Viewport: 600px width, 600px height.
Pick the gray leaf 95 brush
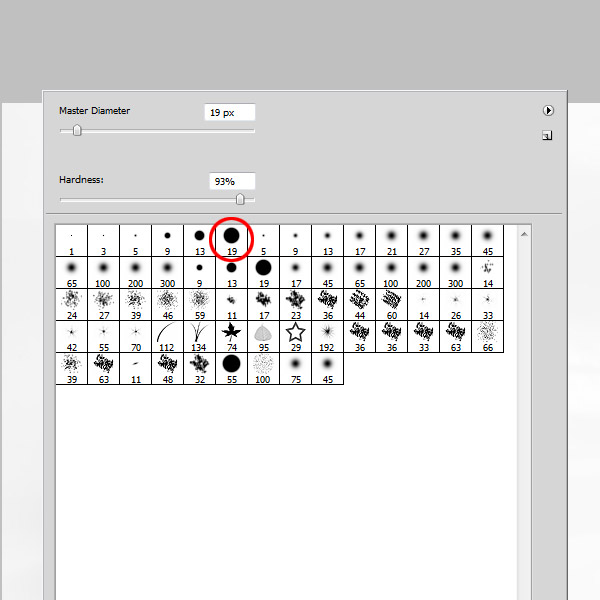click(x=263, y=337)
